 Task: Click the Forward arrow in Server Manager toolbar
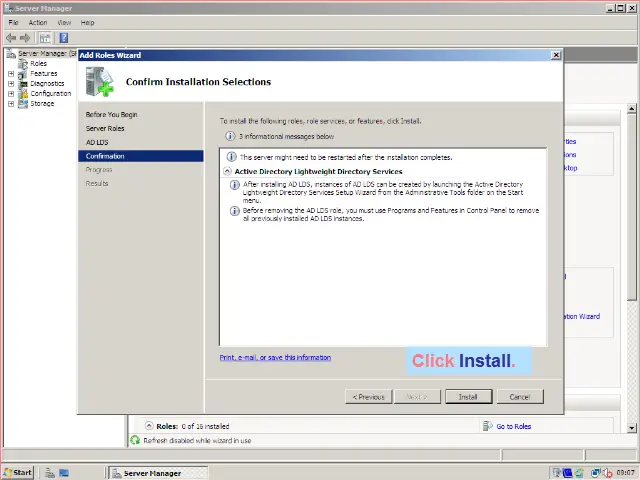25,38
